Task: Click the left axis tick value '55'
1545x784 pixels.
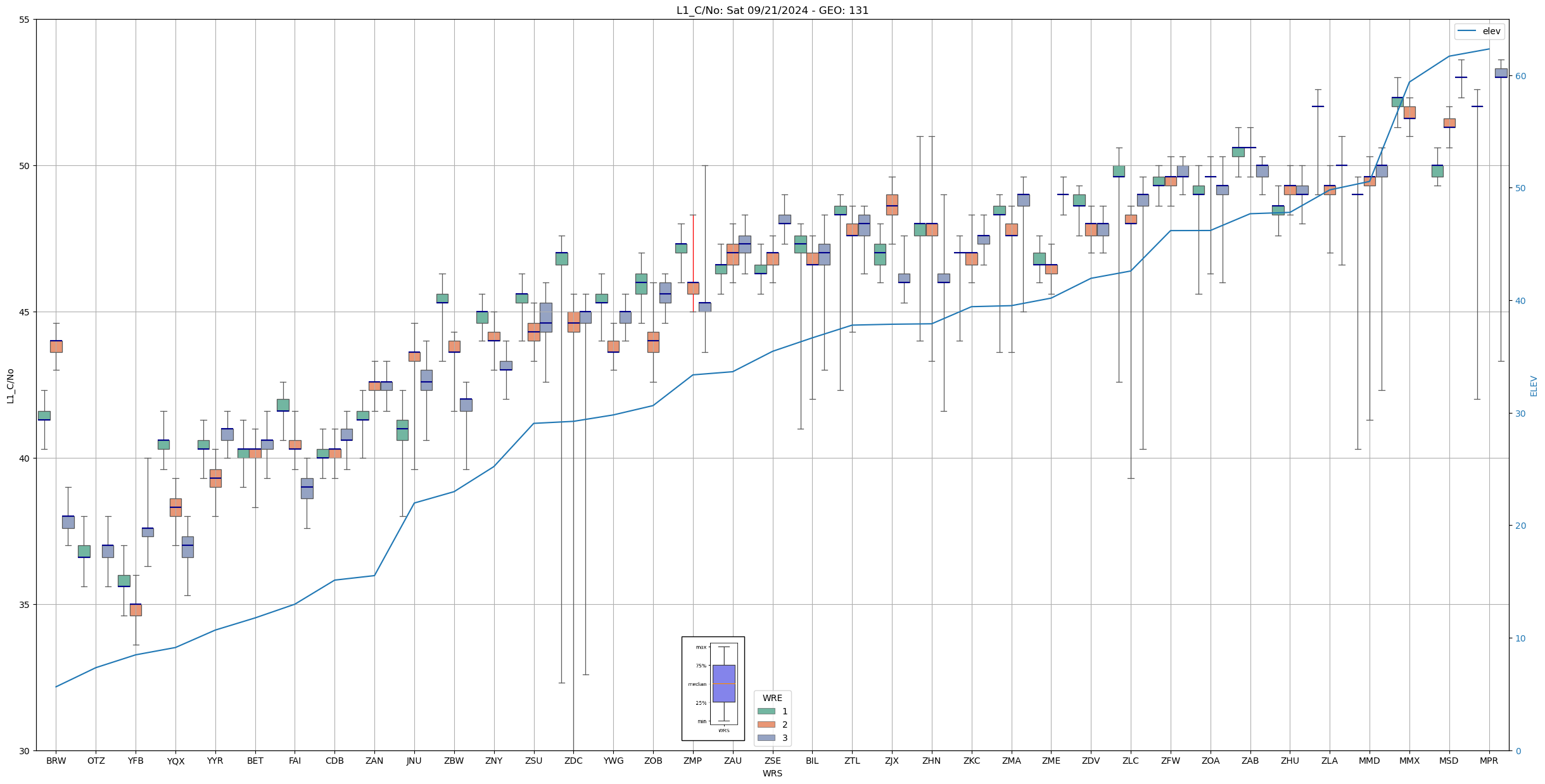Action: click(x=25, y=20)
